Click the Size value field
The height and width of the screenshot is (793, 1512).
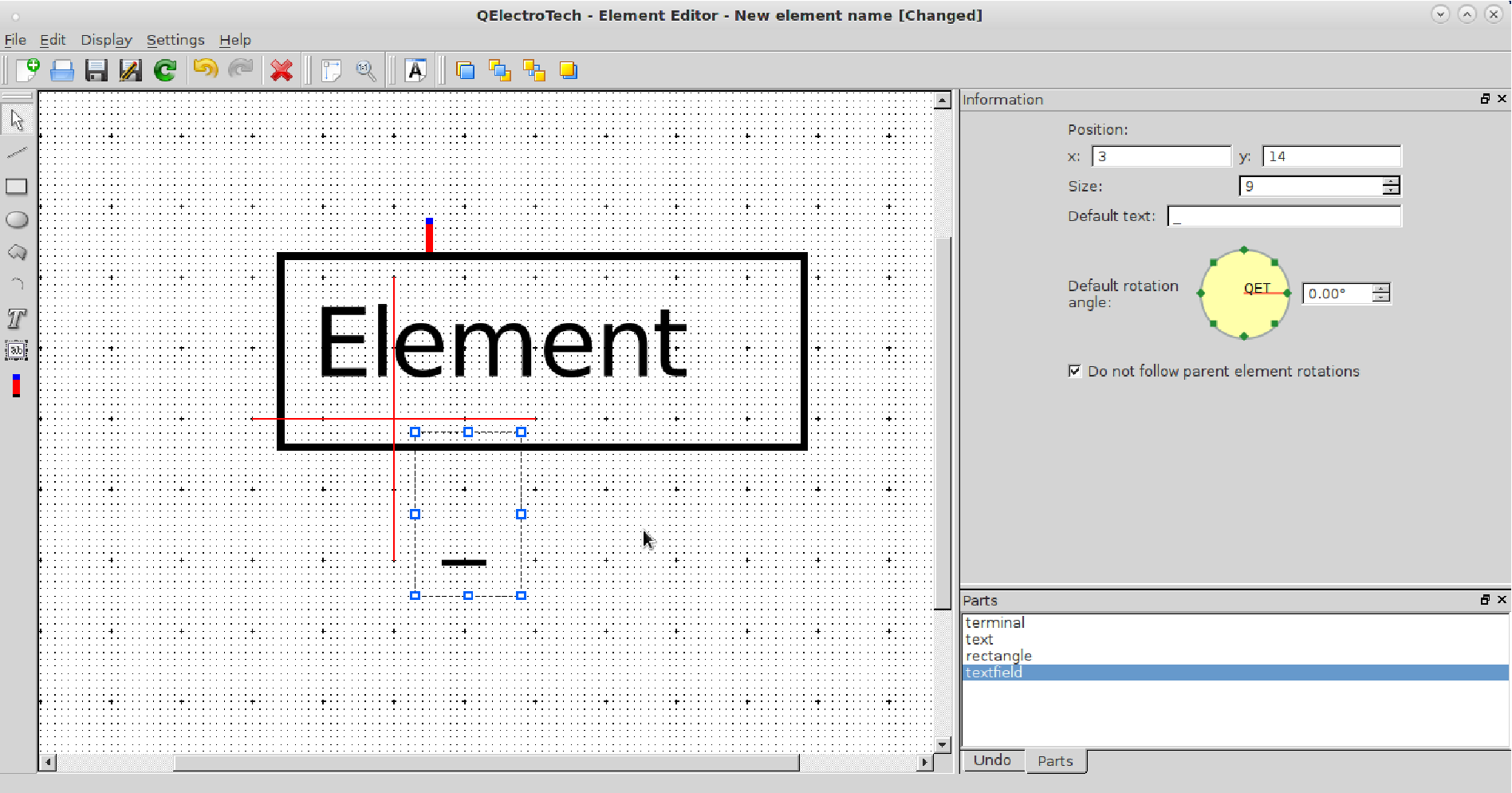pos(1311,186)
